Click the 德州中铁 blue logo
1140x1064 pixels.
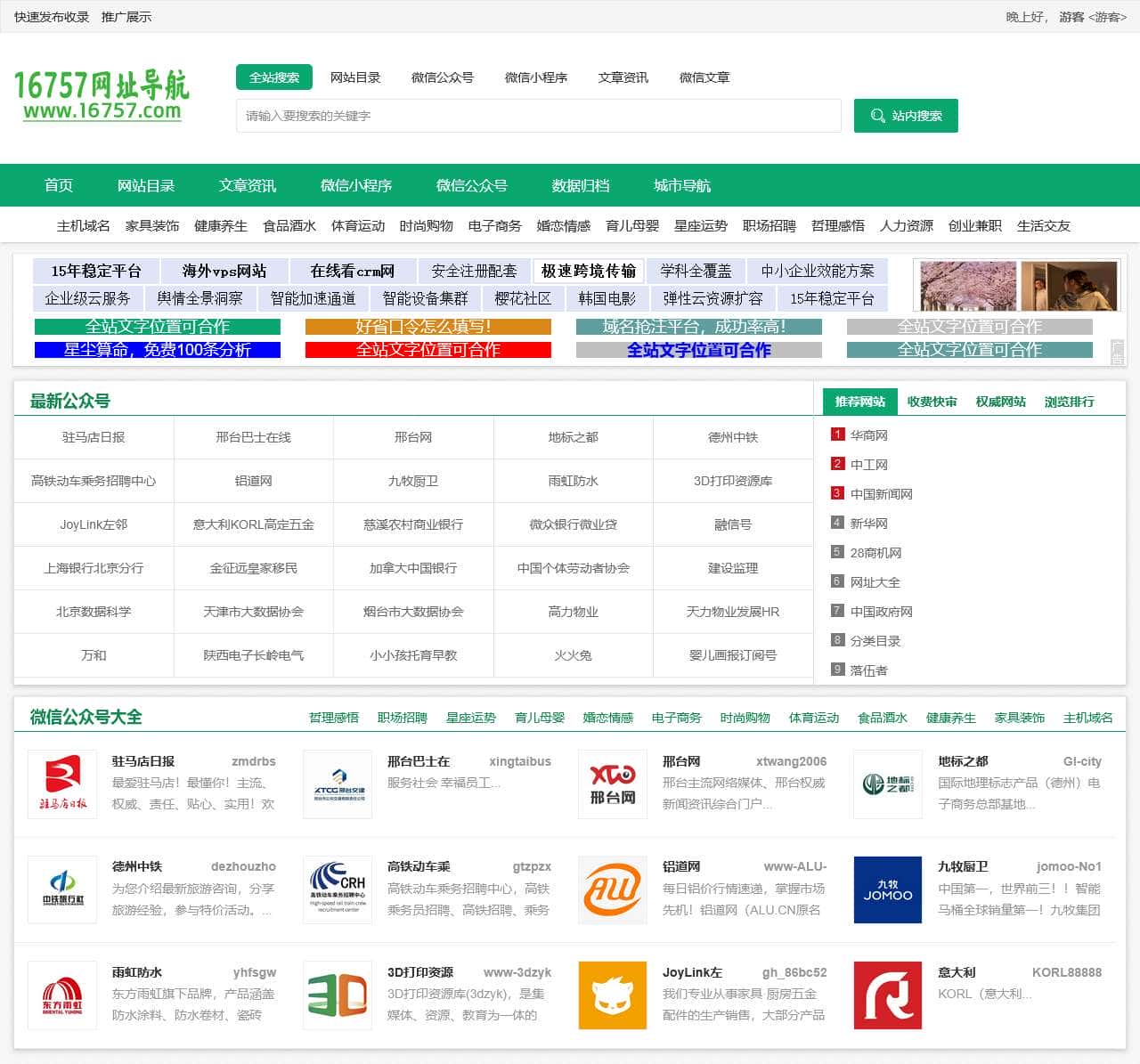61,889
